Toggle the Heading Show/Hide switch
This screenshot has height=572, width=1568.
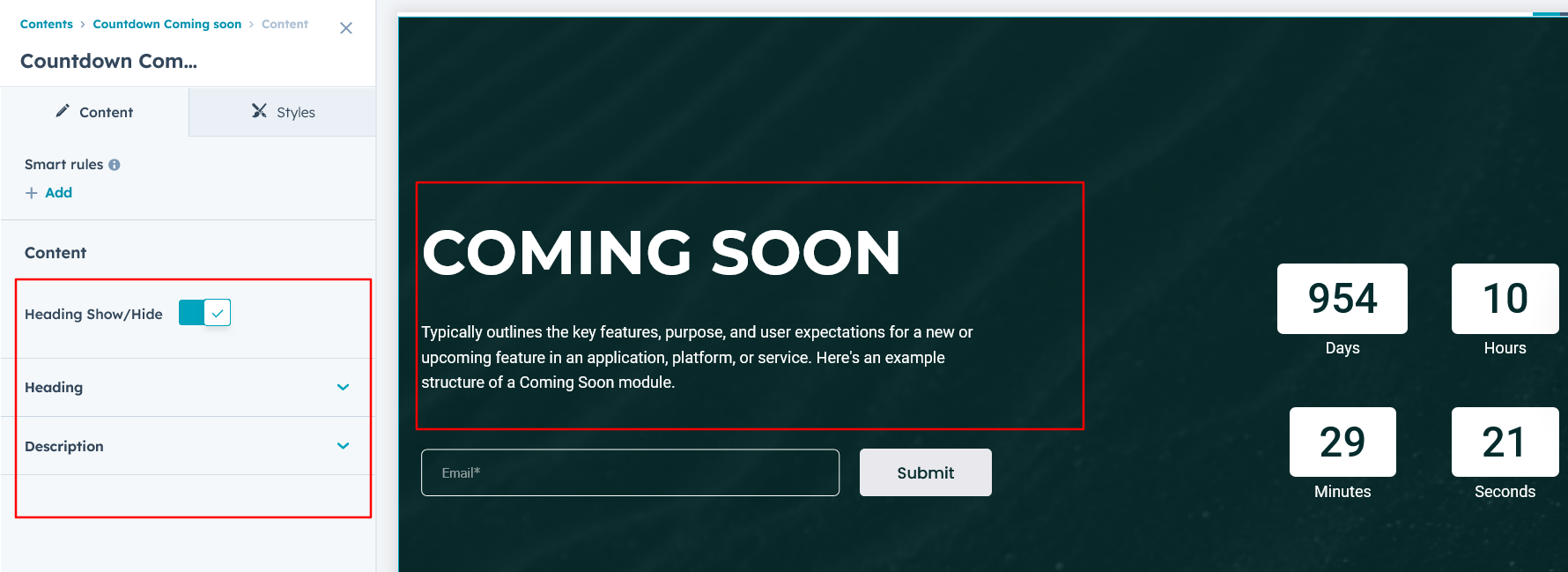(204, 313)
